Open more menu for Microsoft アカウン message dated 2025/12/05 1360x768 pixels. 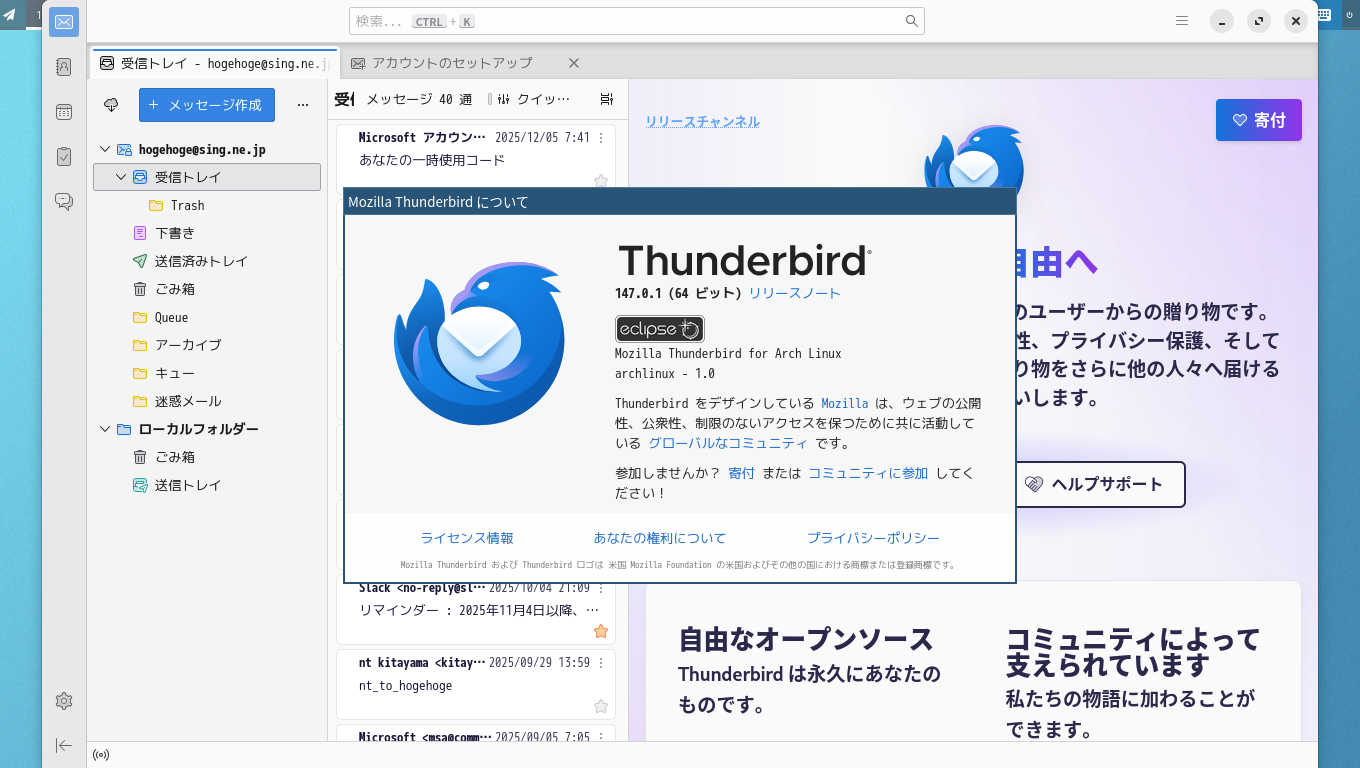[601, 138]
